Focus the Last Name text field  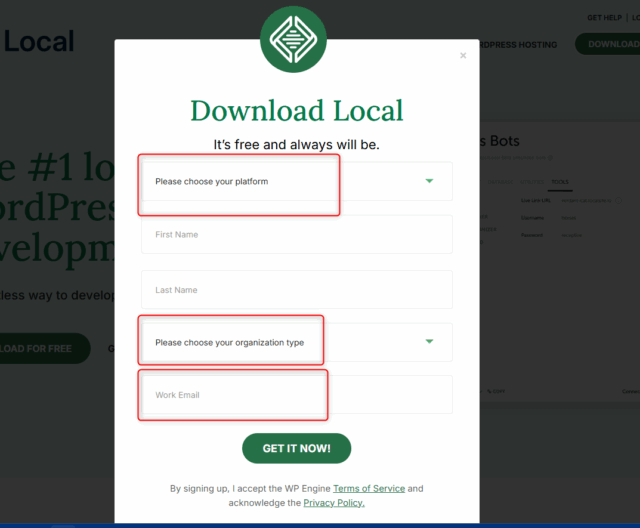tap(296, 290)
